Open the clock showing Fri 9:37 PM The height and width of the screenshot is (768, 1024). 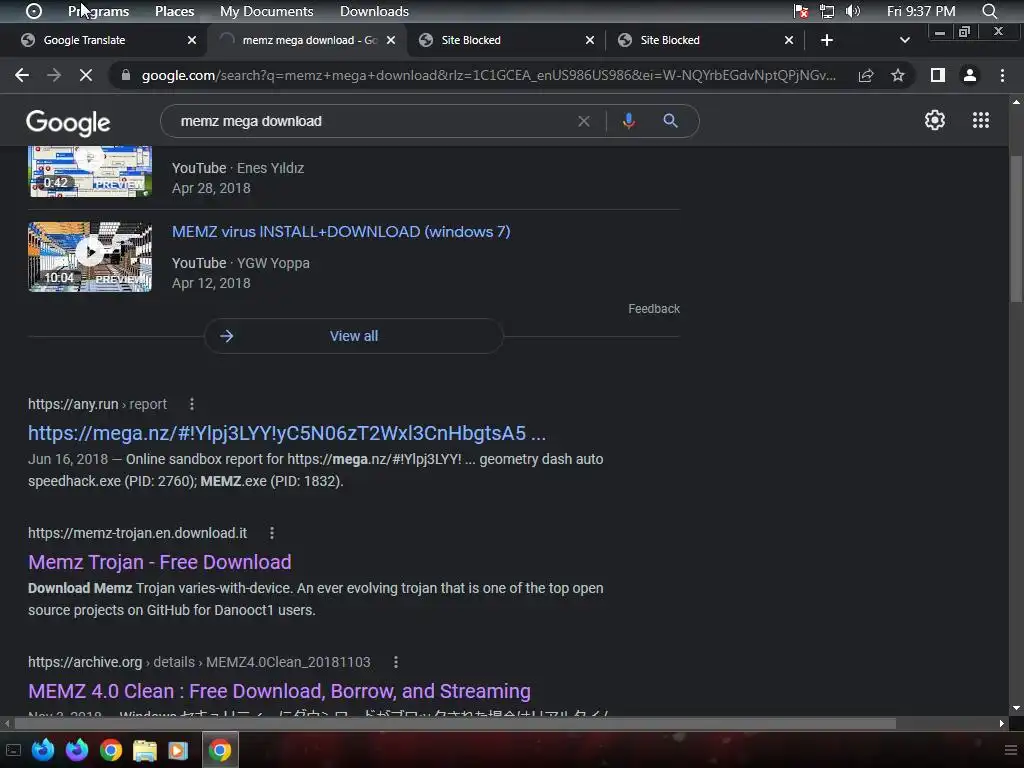(921, 11)
